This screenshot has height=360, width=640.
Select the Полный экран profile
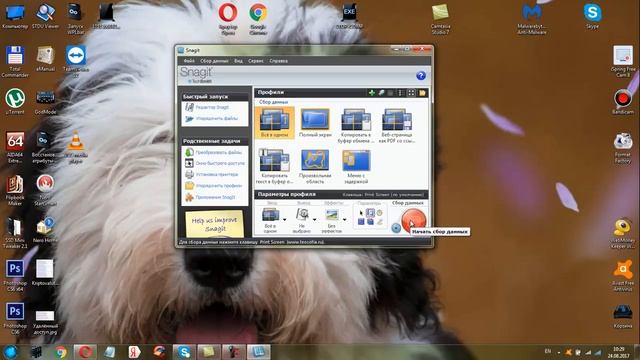coord(316,123)
